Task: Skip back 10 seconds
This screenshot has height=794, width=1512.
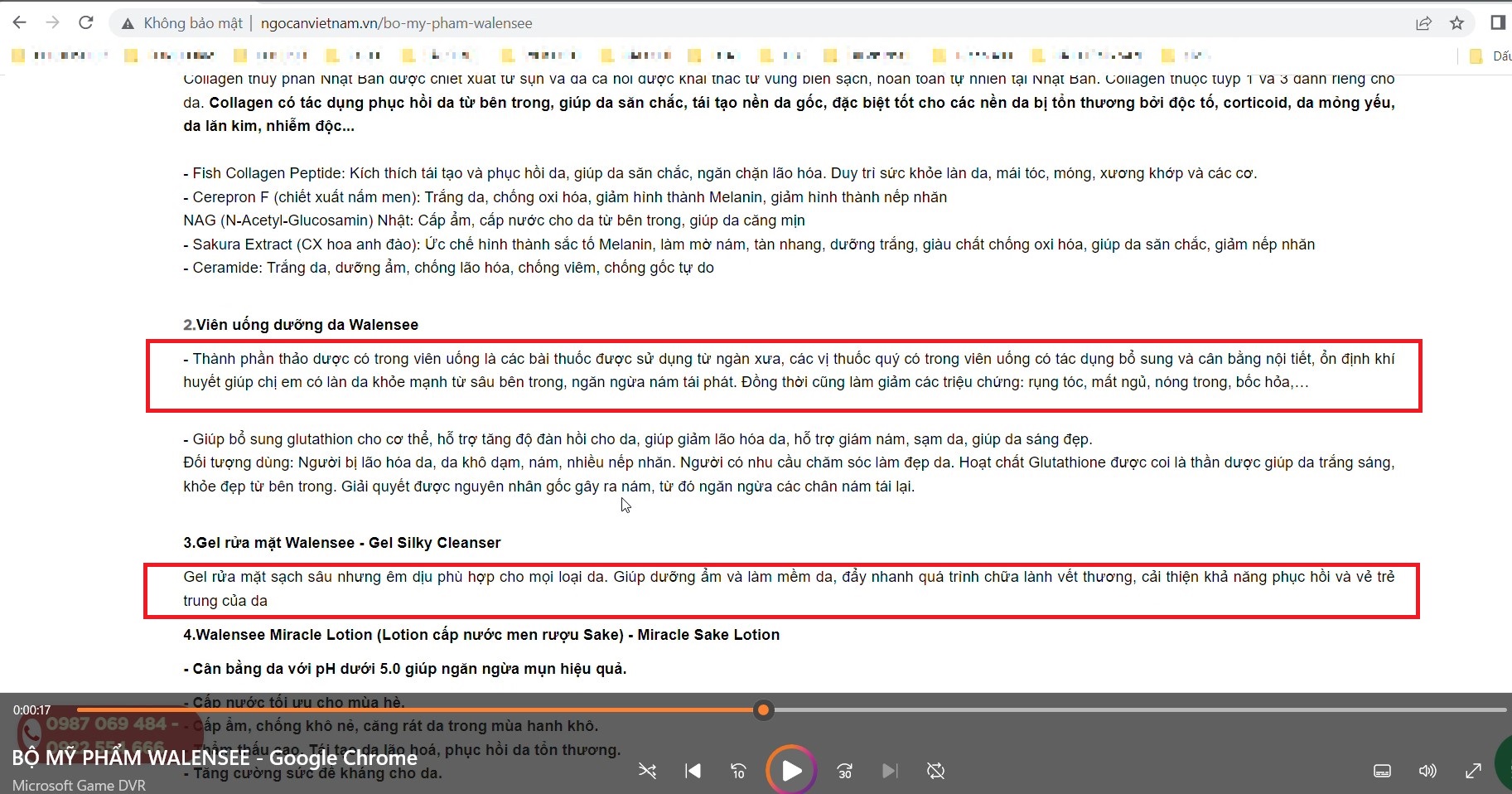Action: tap(738, 771)
